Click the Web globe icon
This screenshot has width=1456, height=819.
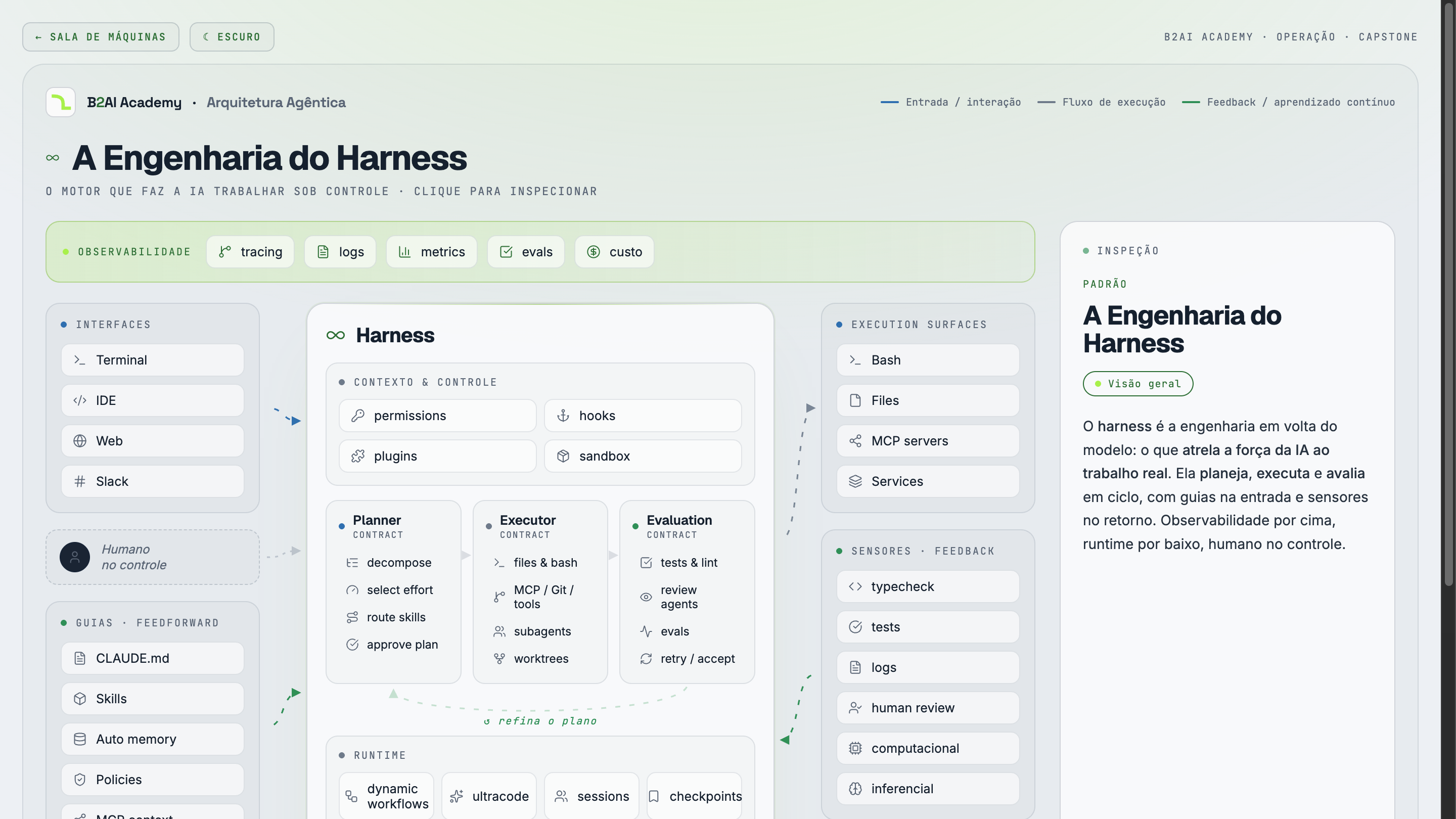pos(80,441)
